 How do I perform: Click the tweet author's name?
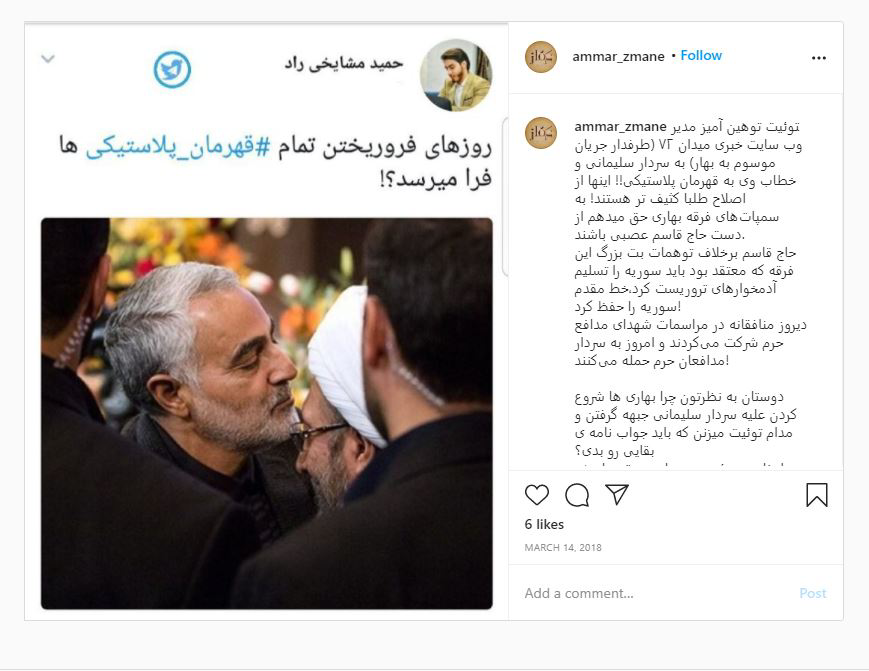(x=344, y=64)
